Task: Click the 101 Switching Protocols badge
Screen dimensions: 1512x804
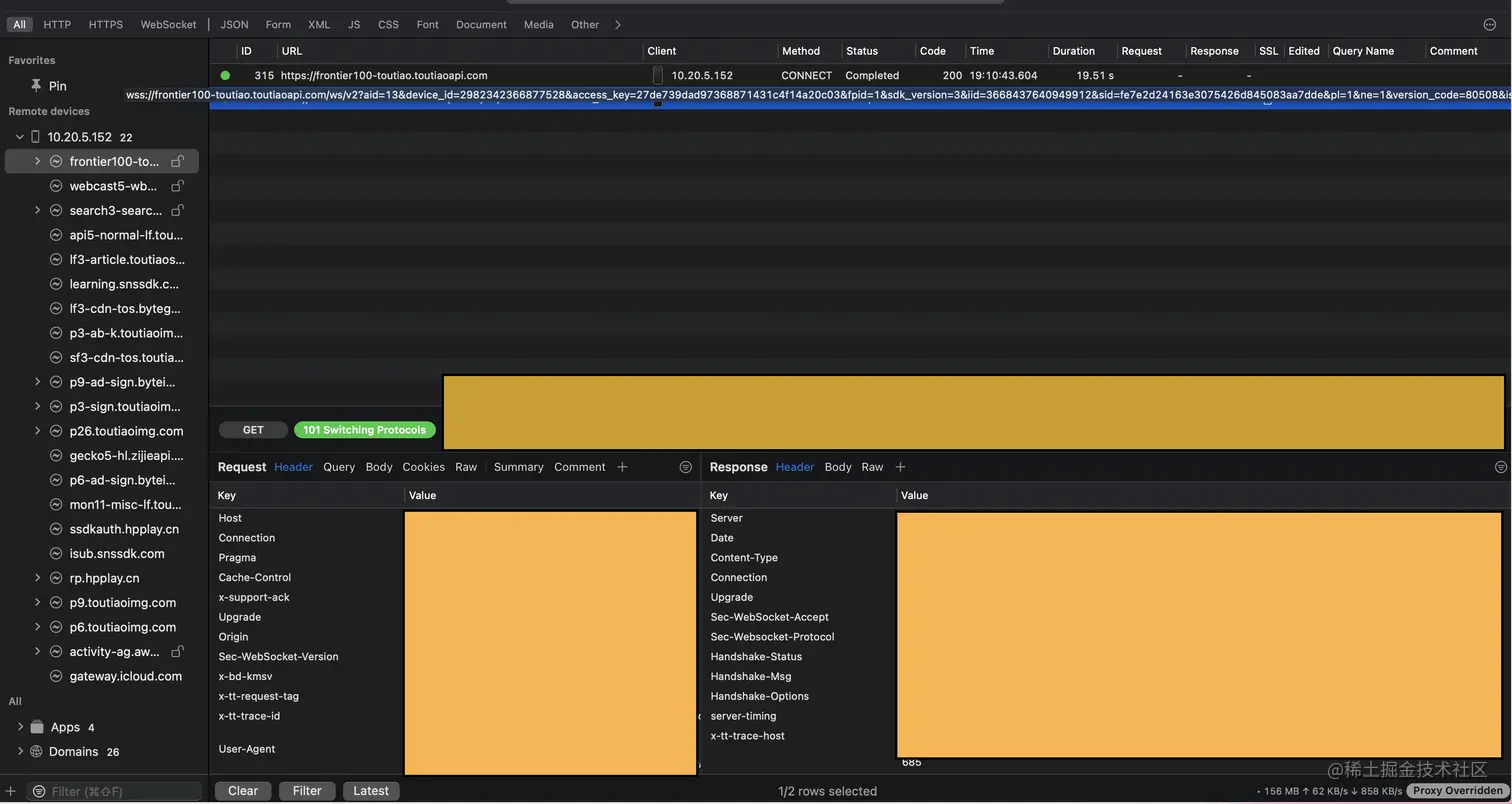Action: [x=365, y=430]
